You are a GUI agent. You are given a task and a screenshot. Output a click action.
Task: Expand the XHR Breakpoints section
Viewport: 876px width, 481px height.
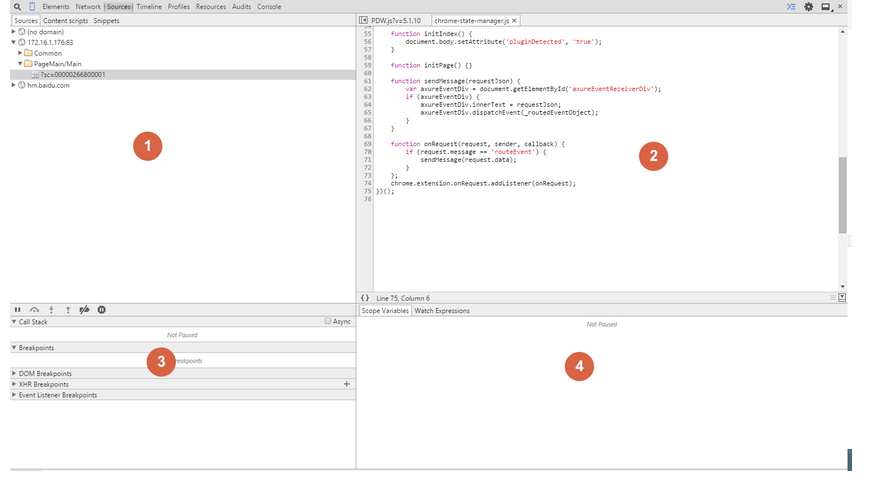pyautogui.click(x=14, y=384)
